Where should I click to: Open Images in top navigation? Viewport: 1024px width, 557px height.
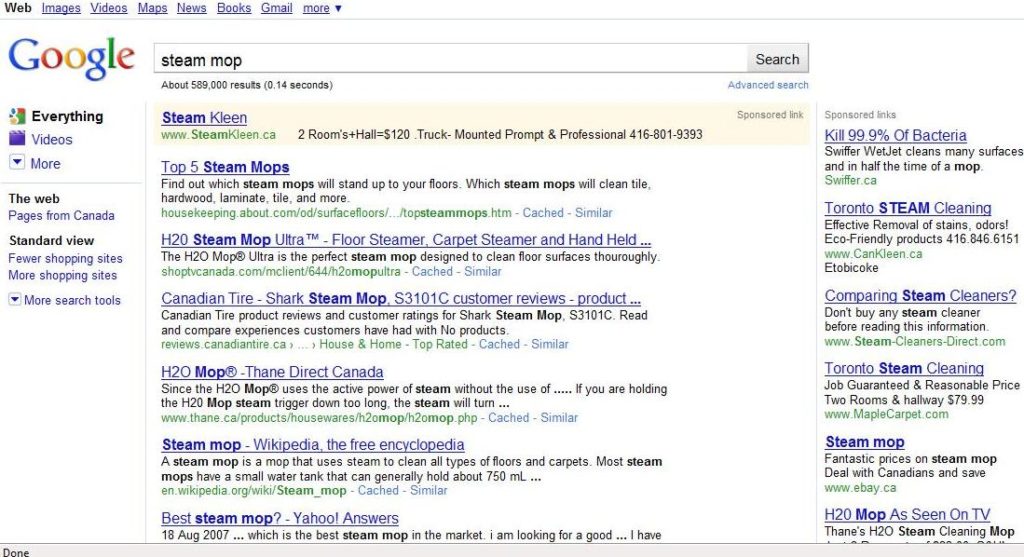point(61,8)
